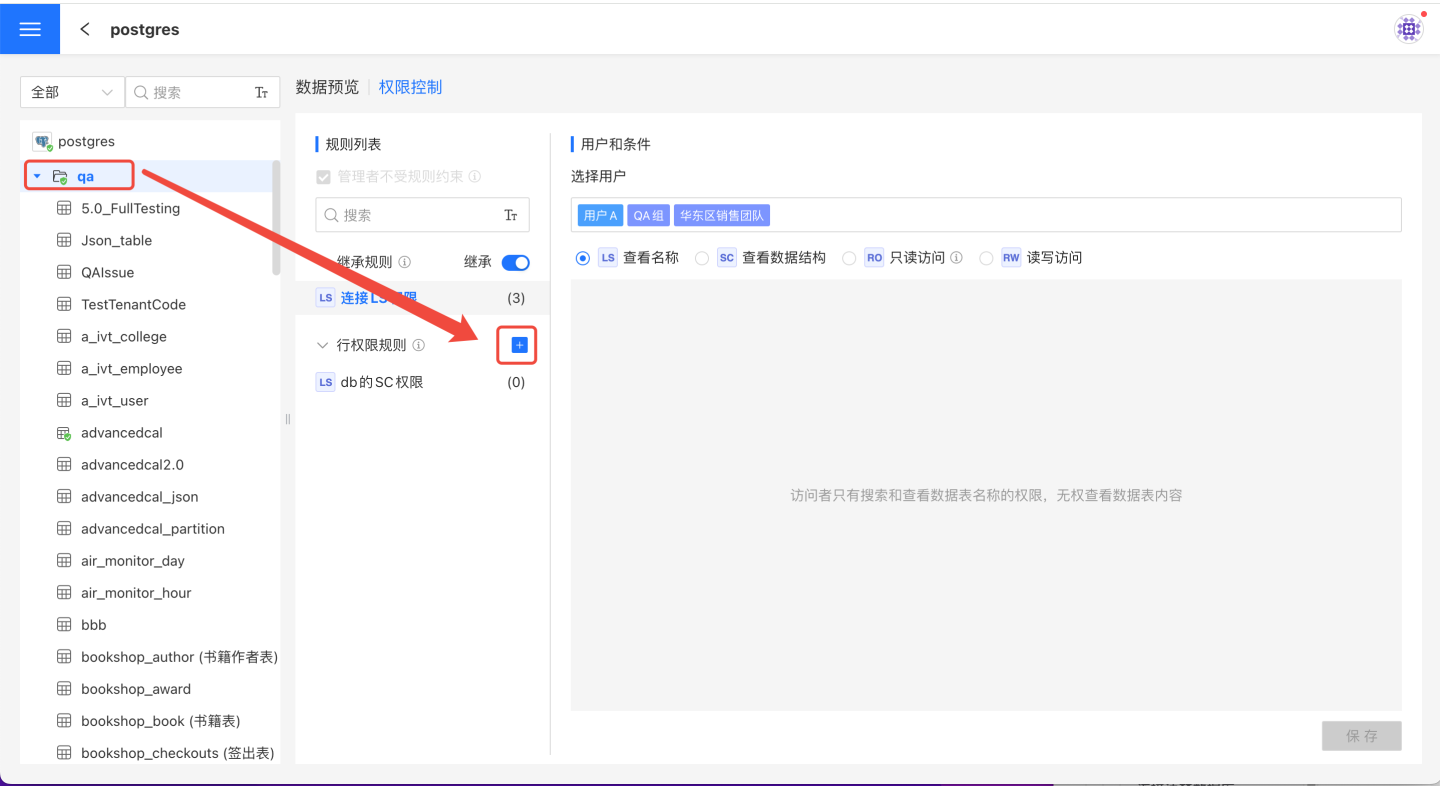Select the 读写访问 radio option
1440x786 pixels.
pyautogui.click(x=986, y=258)
